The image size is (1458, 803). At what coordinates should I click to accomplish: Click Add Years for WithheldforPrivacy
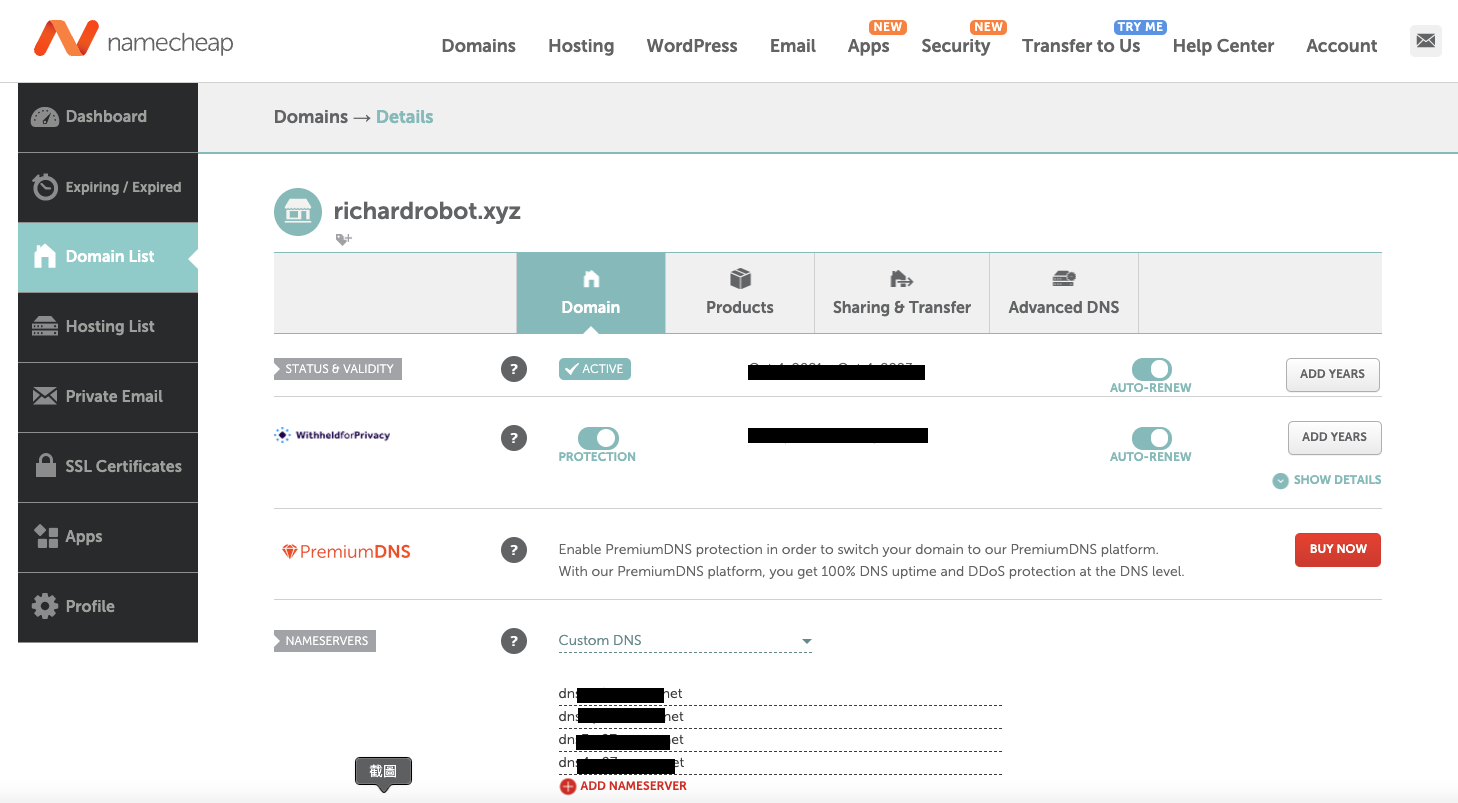click(1334, 437)
